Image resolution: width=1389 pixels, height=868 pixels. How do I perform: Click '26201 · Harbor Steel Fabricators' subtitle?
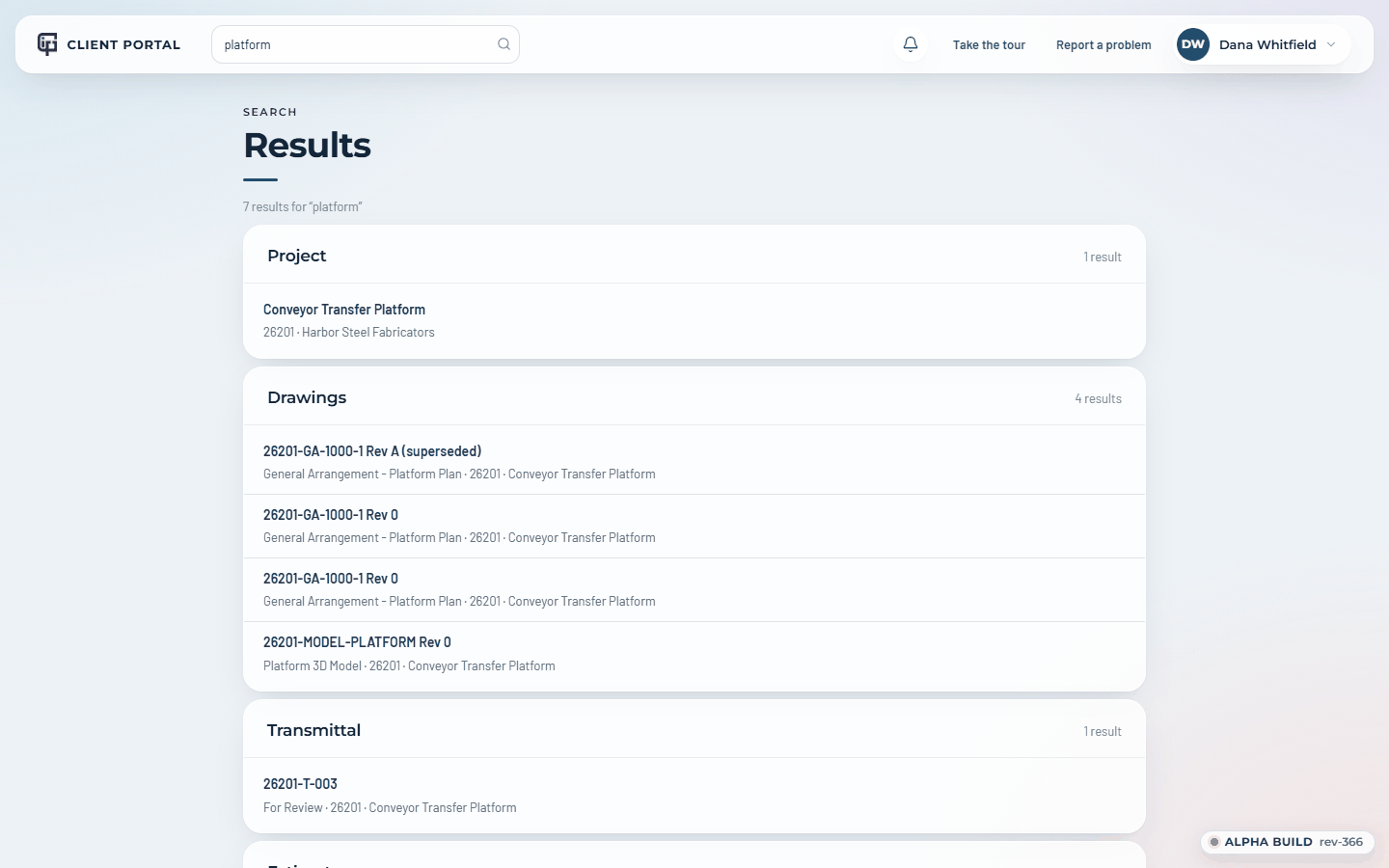pos(349,333)
